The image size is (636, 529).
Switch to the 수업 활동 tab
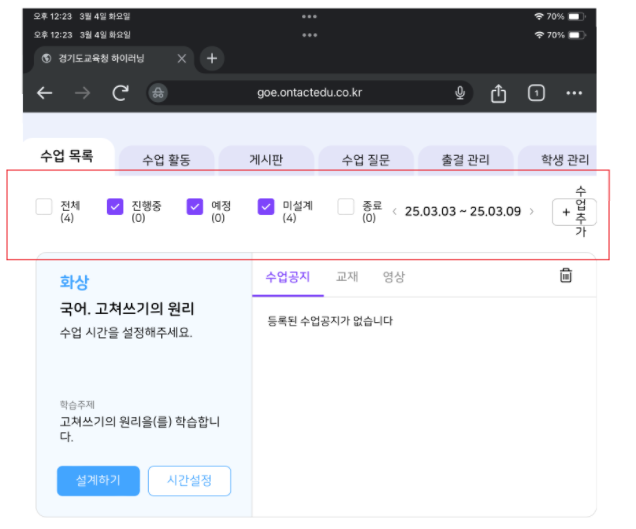tap(166, 160)
